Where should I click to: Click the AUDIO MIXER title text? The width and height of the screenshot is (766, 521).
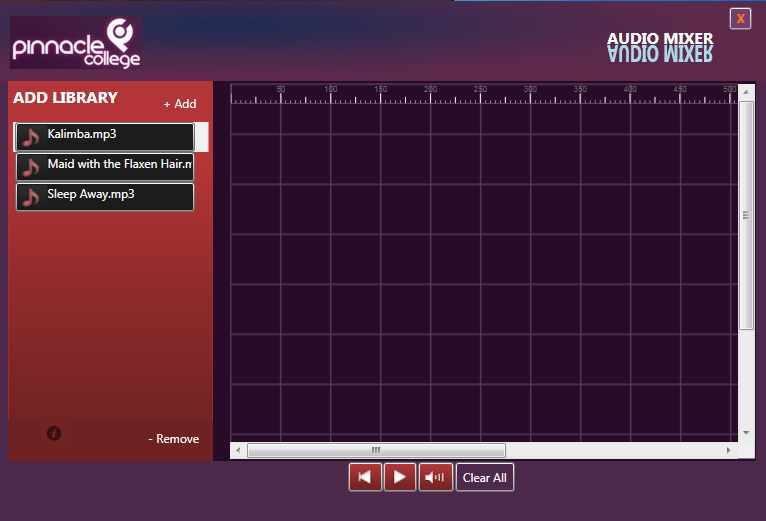click(660, 39)
